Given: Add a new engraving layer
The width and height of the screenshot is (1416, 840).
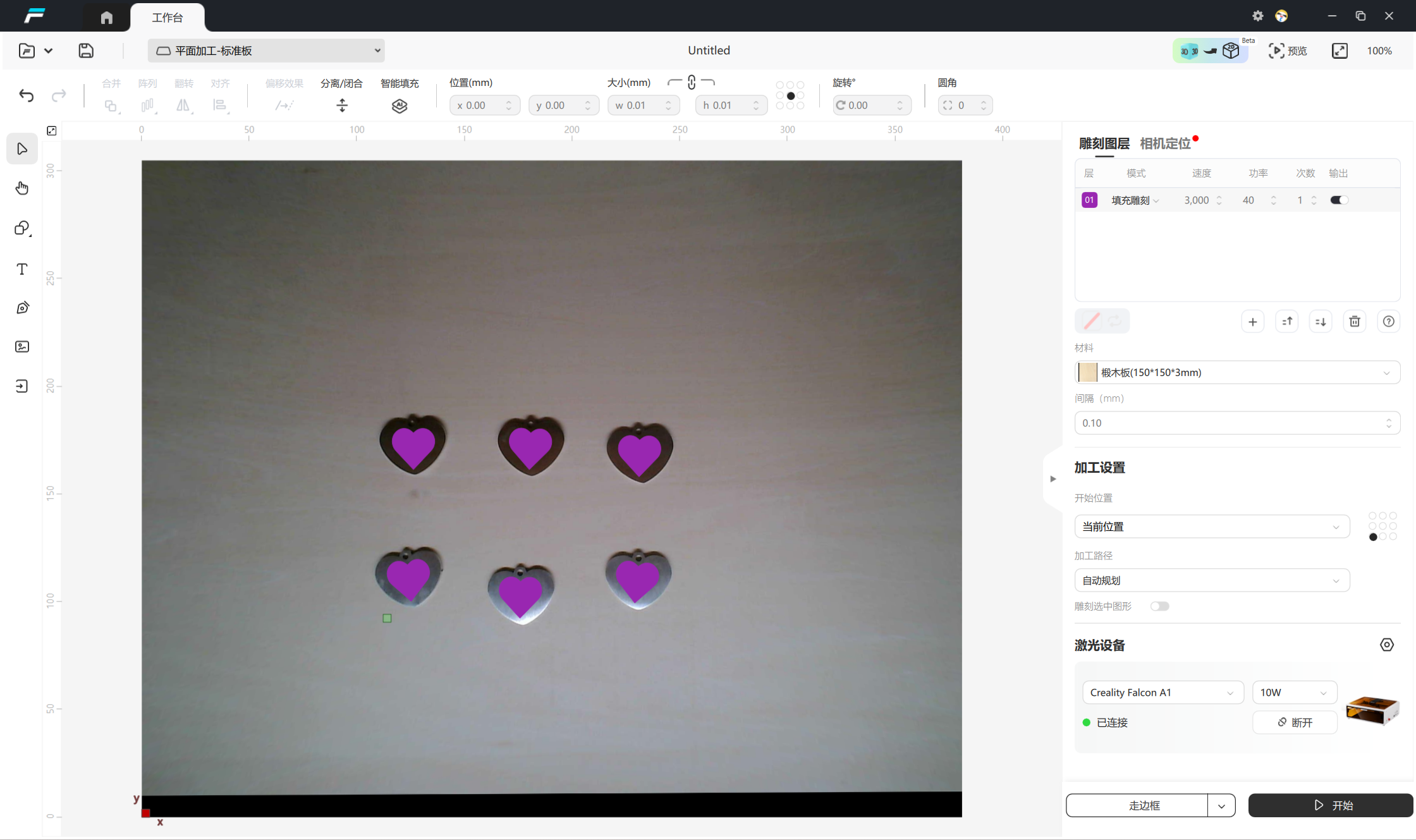Looking at the screenshot, I should point(1252,322).
